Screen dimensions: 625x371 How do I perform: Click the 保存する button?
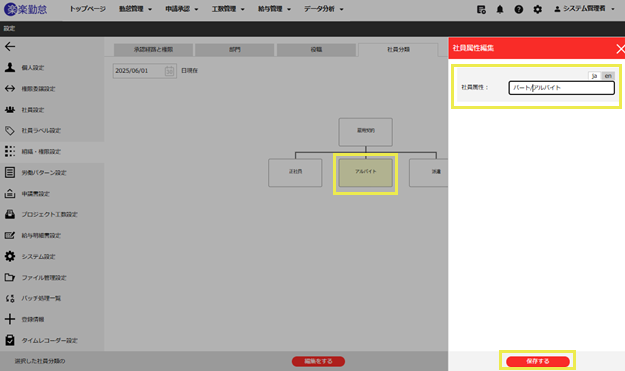pyautogui.click(x=538, y=361)
